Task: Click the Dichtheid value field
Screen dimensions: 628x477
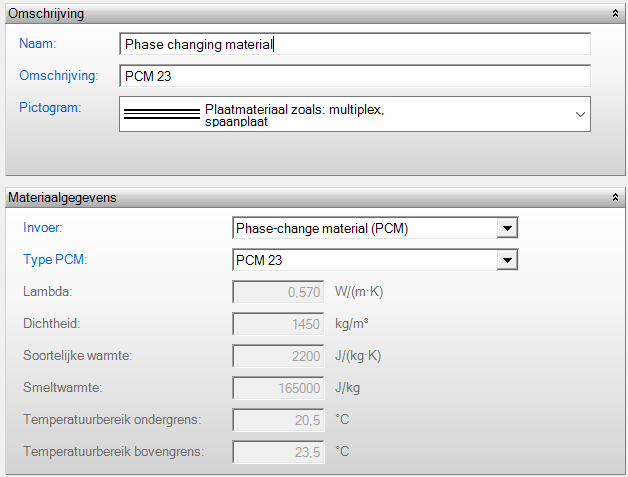Action: tap(278, 324)
